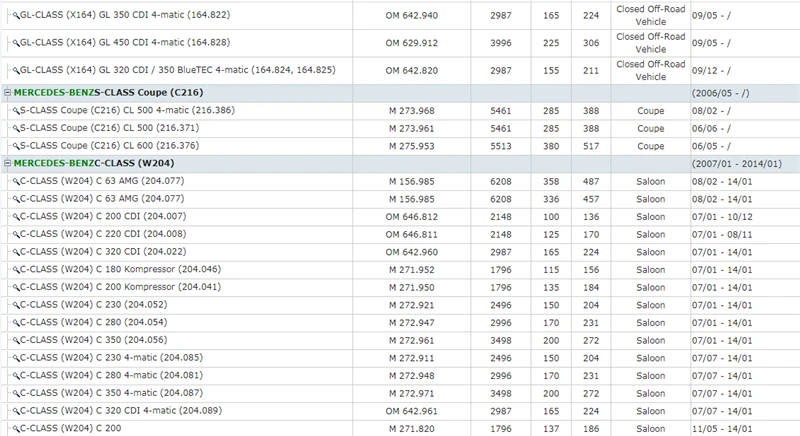Click date range 11/05 - 14/01
The width and height of the screenshot is (800, 436).
[x=722, y=429]
